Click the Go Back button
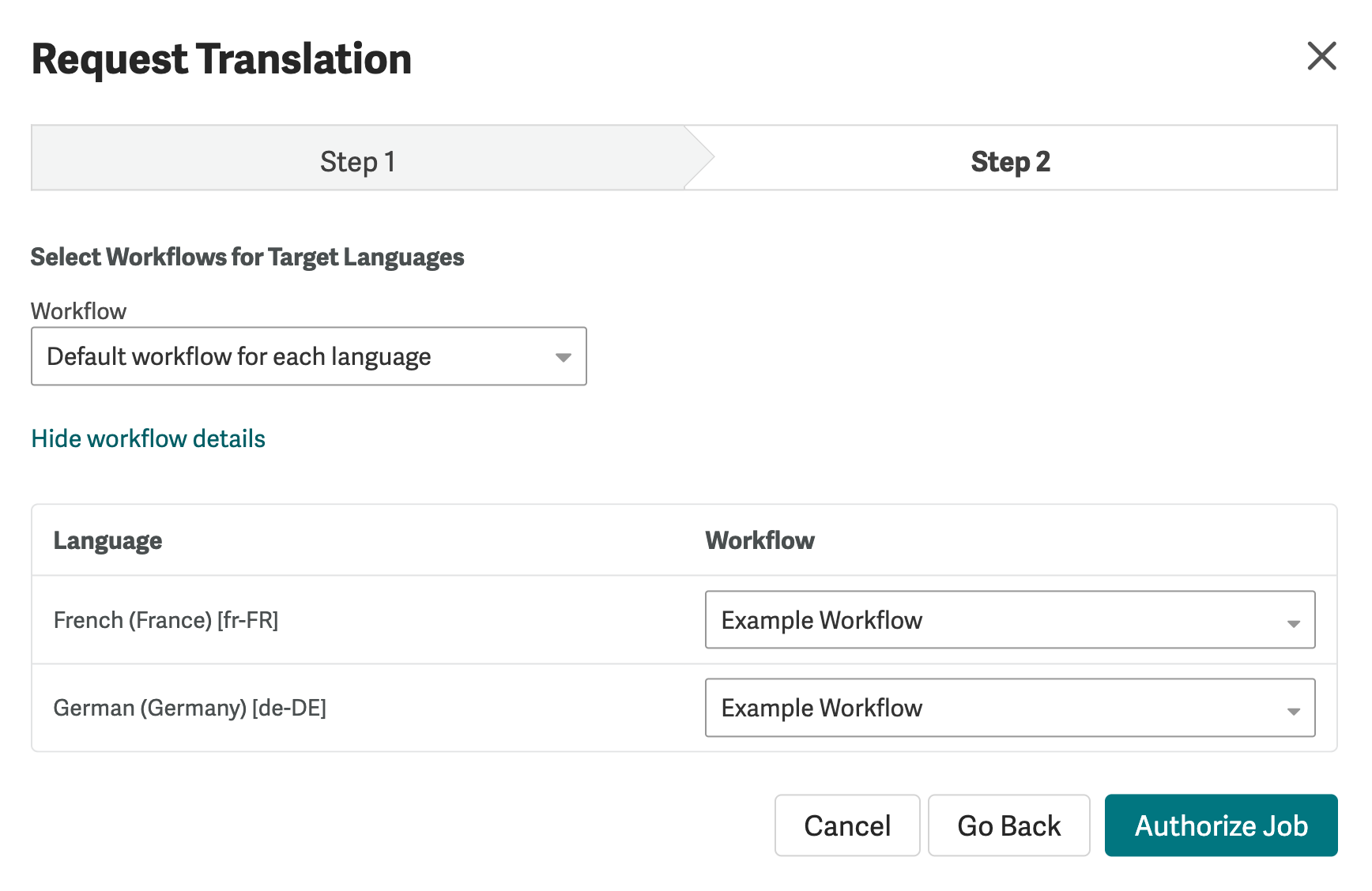The height and width of the screenshot is (891, 1372). point(1009,825)
